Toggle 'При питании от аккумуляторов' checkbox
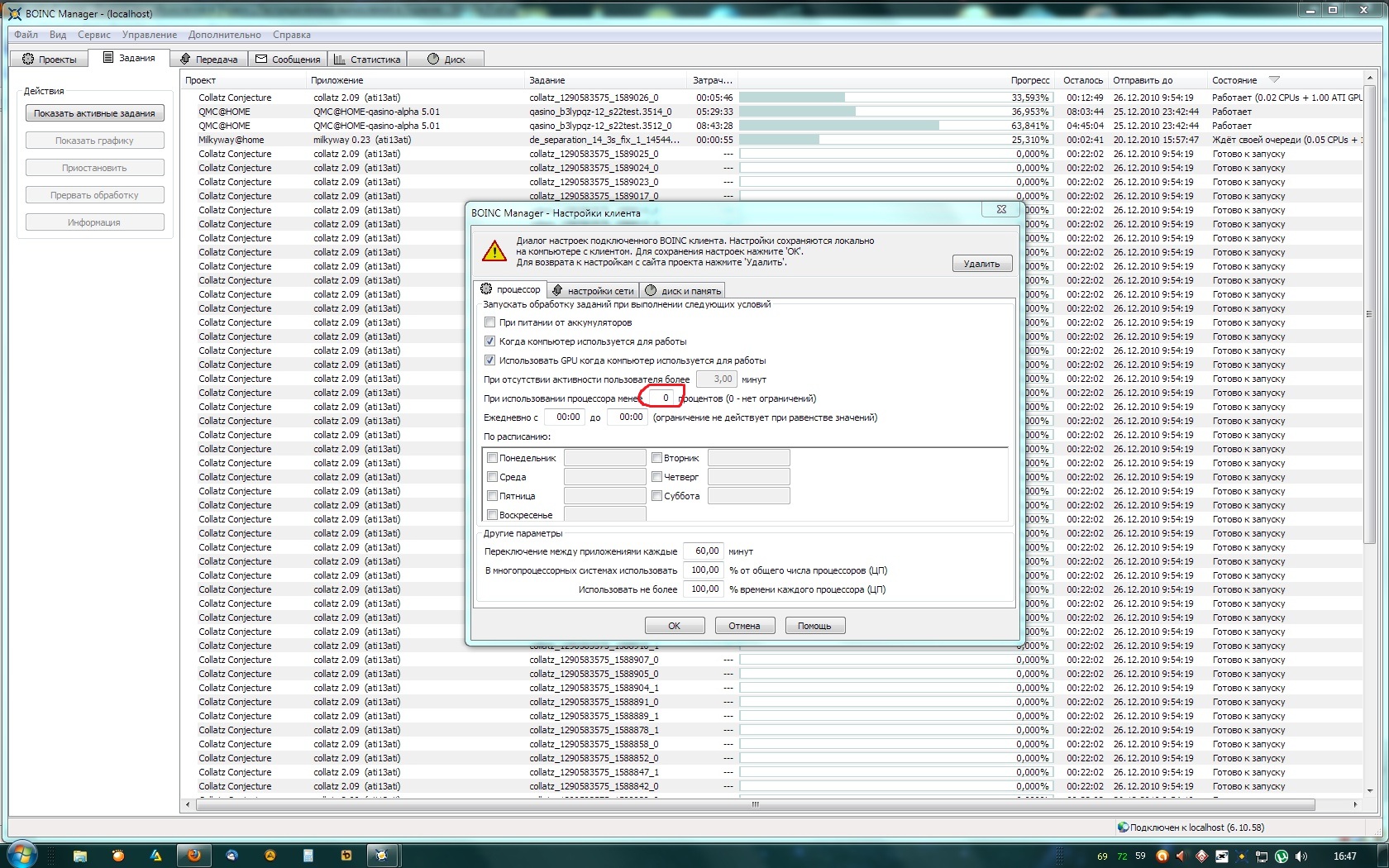 click(x=489, y=322)
